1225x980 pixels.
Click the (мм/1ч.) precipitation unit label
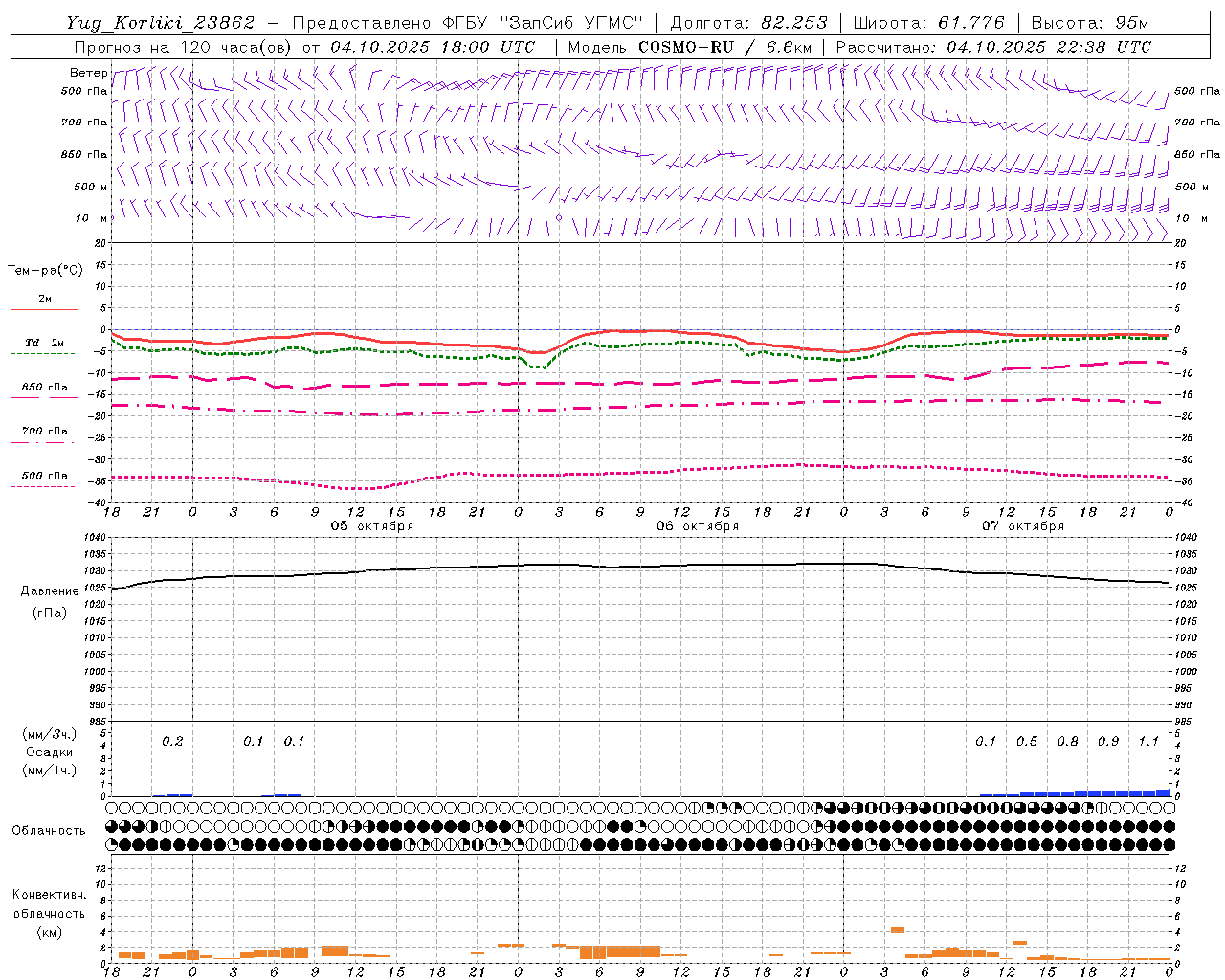(50, 770)
